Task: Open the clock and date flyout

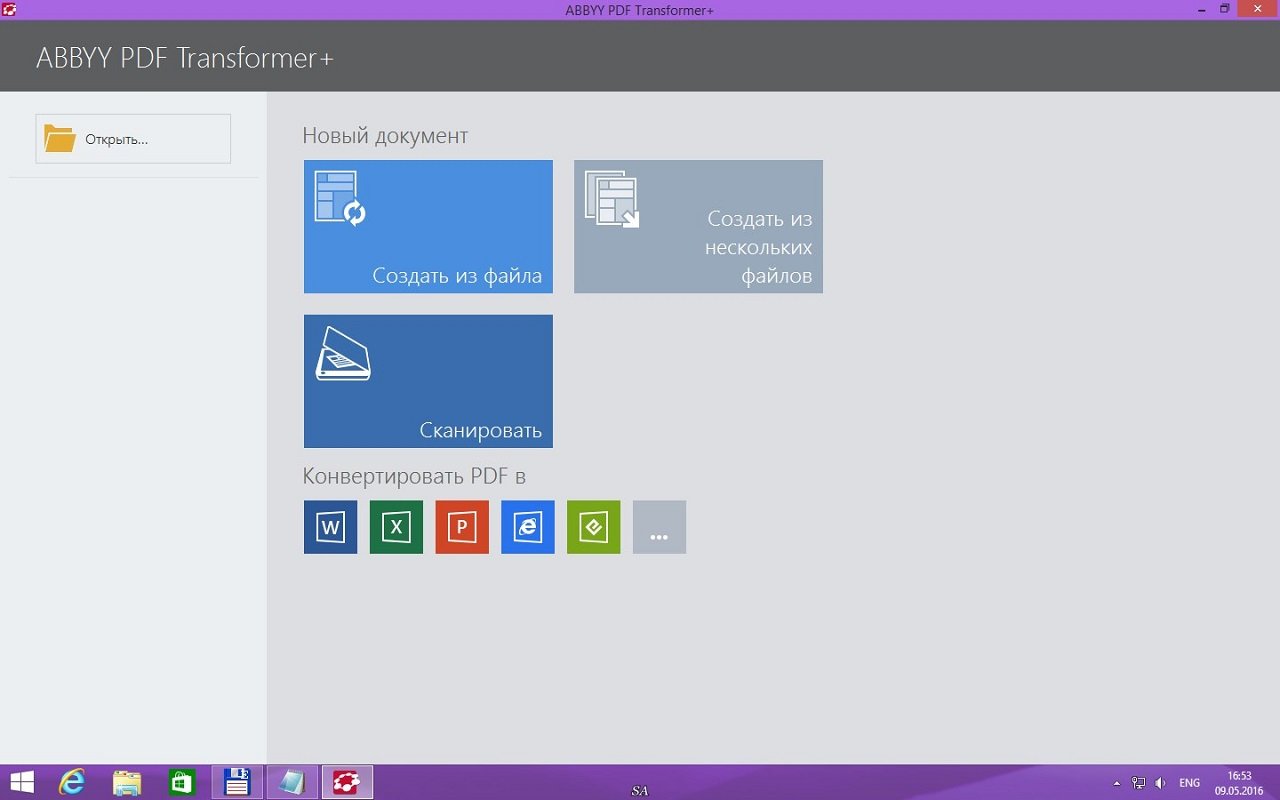Action: tap(1239, 782)
